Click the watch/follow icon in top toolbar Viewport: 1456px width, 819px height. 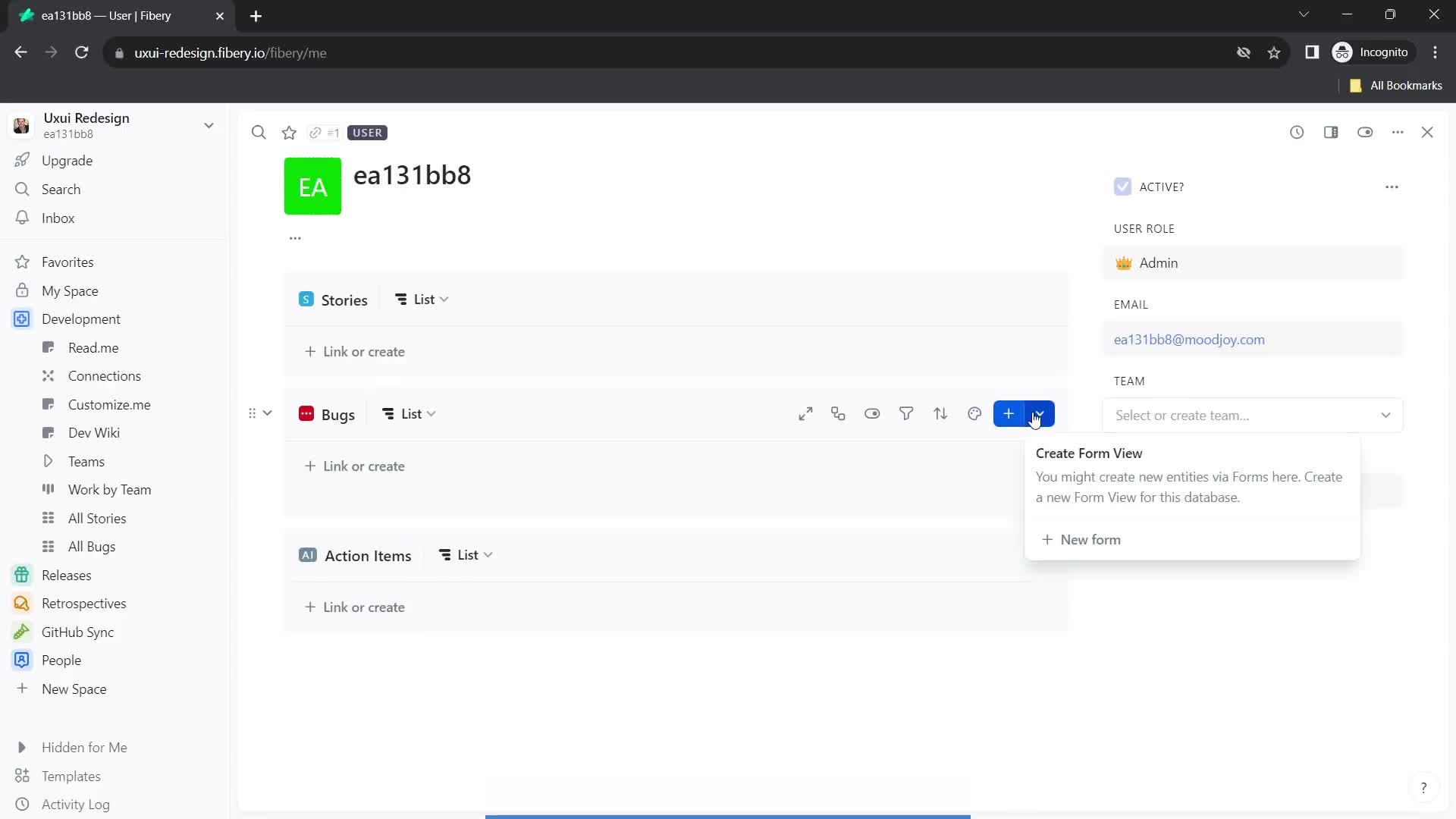[1365, 131]
